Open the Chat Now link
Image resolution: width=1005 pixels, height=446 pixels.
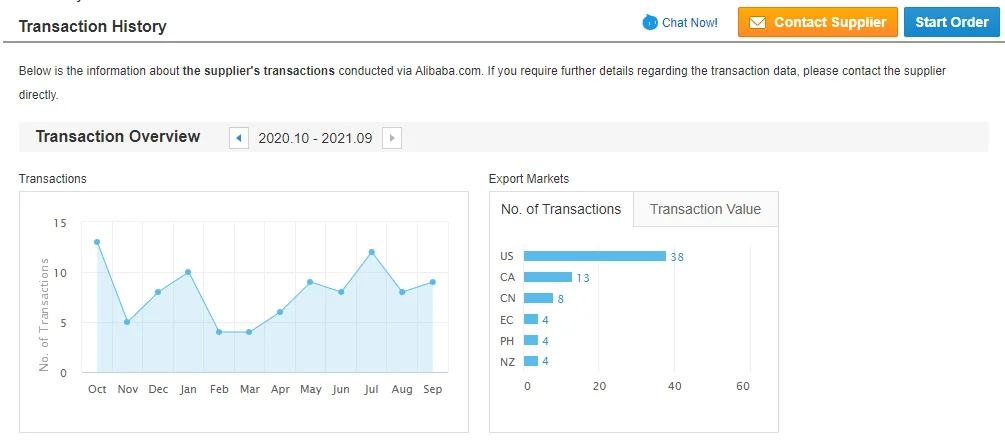tap(689, 22)
